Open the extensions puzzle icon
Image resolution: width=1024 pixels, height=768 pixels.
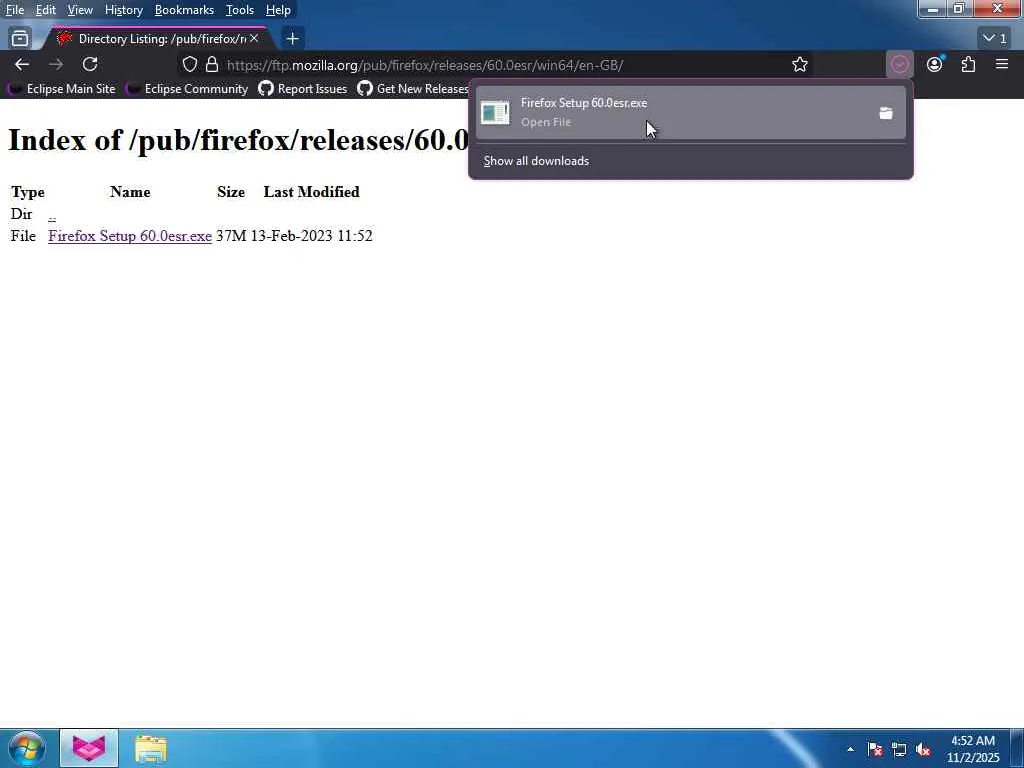(x=968, y=64)
